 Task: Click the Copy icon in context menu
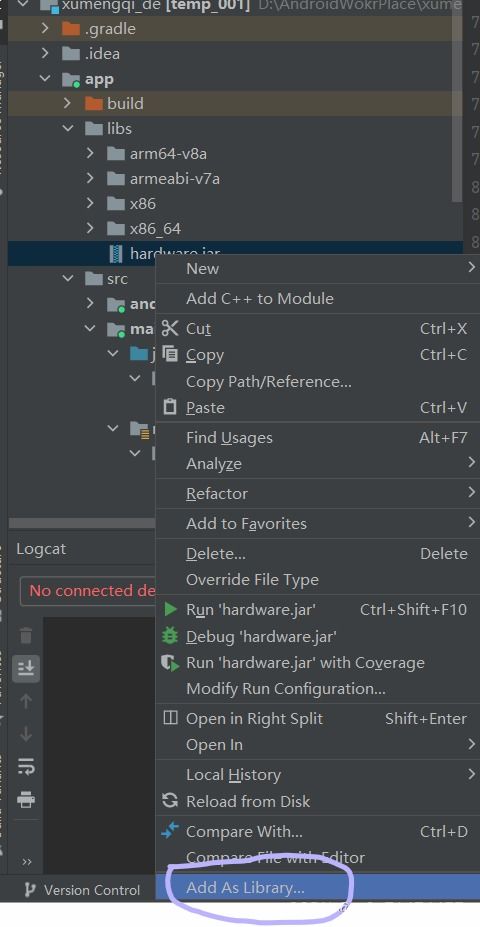coord(170,354)
